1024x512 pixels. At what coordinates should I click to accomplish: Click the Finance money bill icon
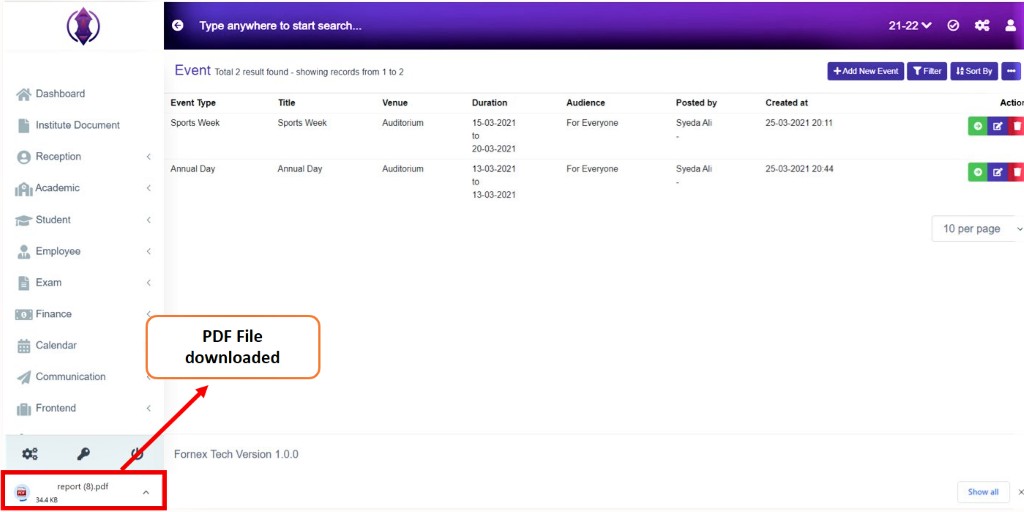[24, 314]
